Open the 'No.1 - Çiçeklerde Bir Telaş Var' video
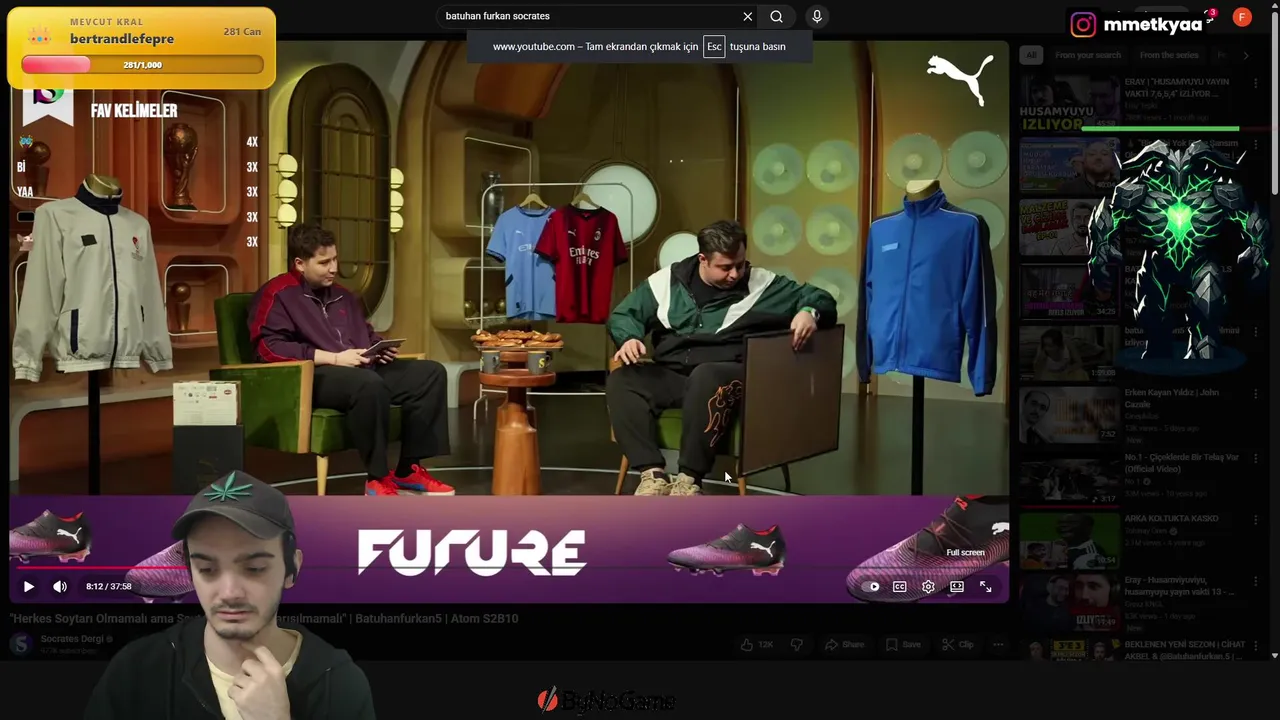The image size is (1280, 720). [1181, 463]
